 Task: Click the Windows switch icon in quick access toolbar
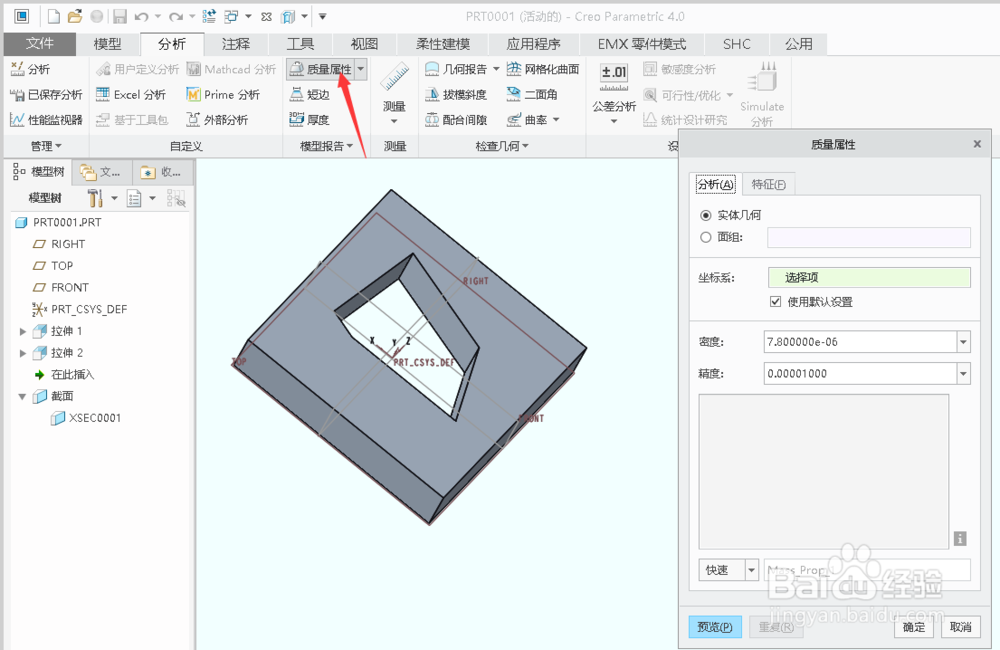[231, 17]
